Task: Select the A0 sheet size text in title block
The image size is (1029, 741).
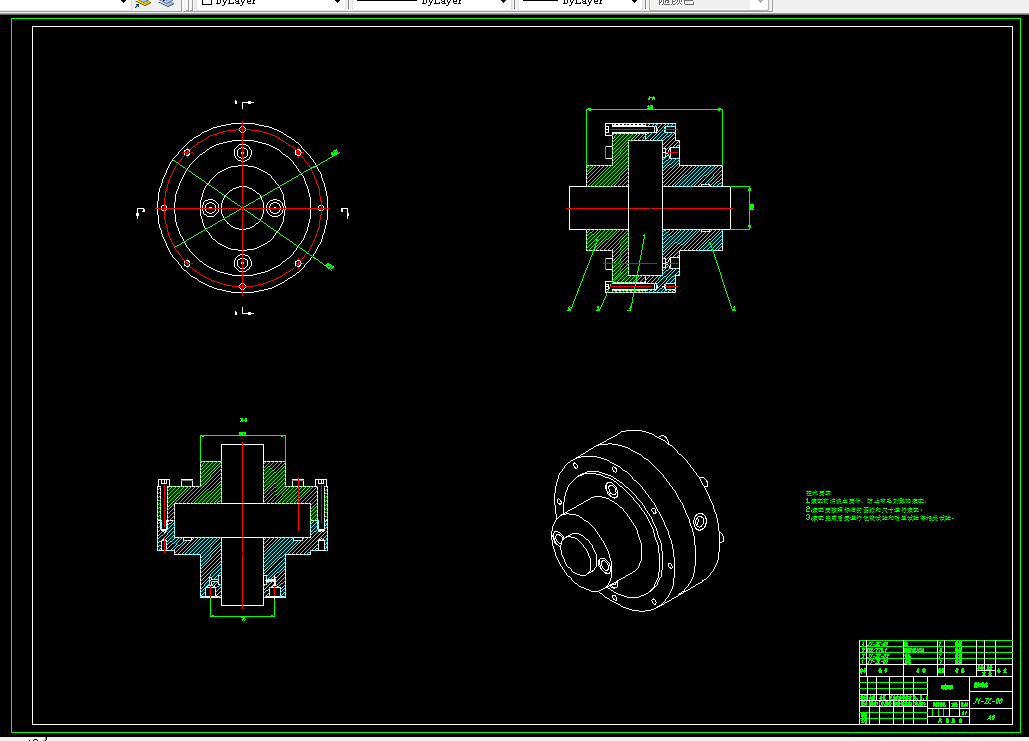Action: click(991, 717)
